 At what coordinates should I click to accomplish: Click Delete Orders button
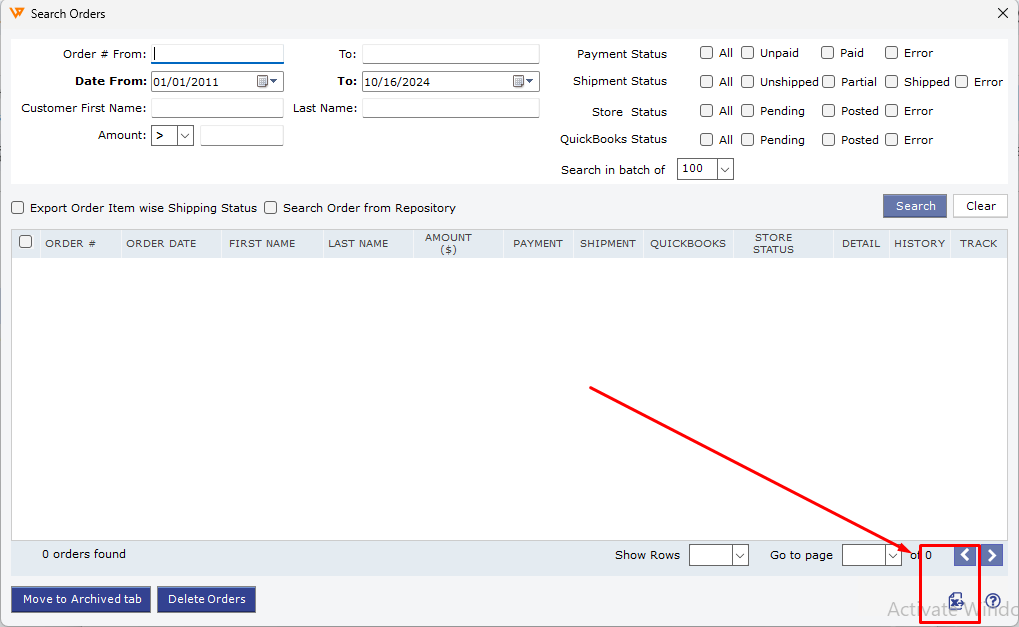point(207,599)
